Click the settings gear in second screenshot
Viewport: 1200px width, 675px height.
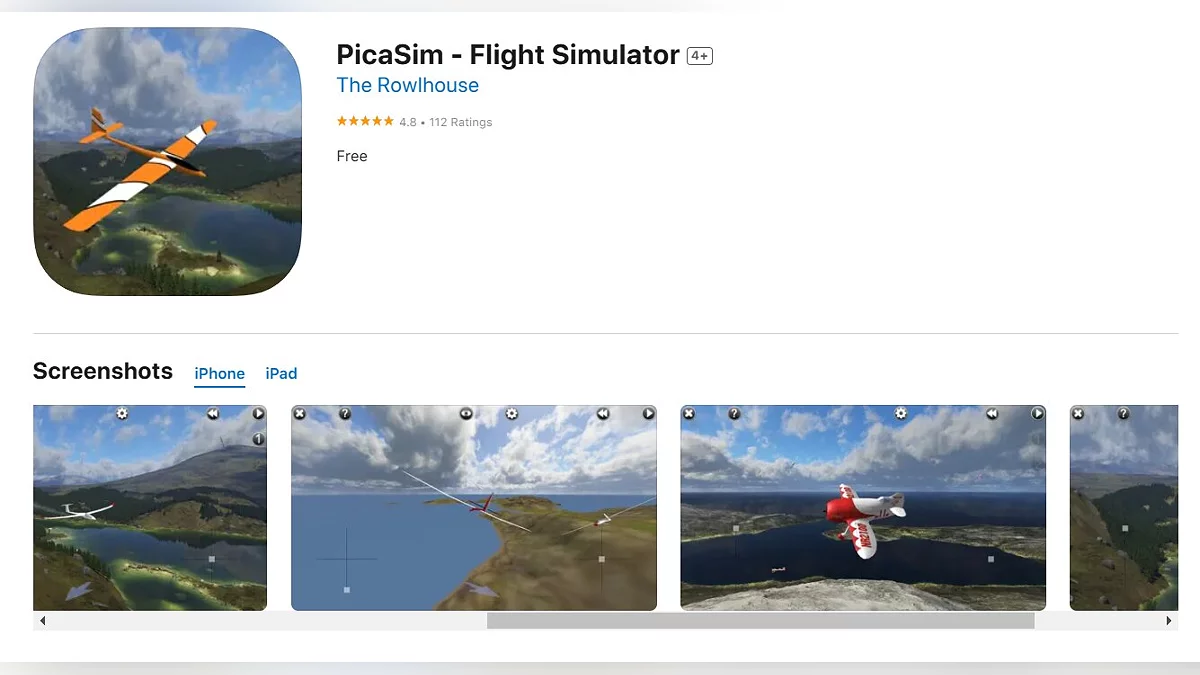(512, 413)
